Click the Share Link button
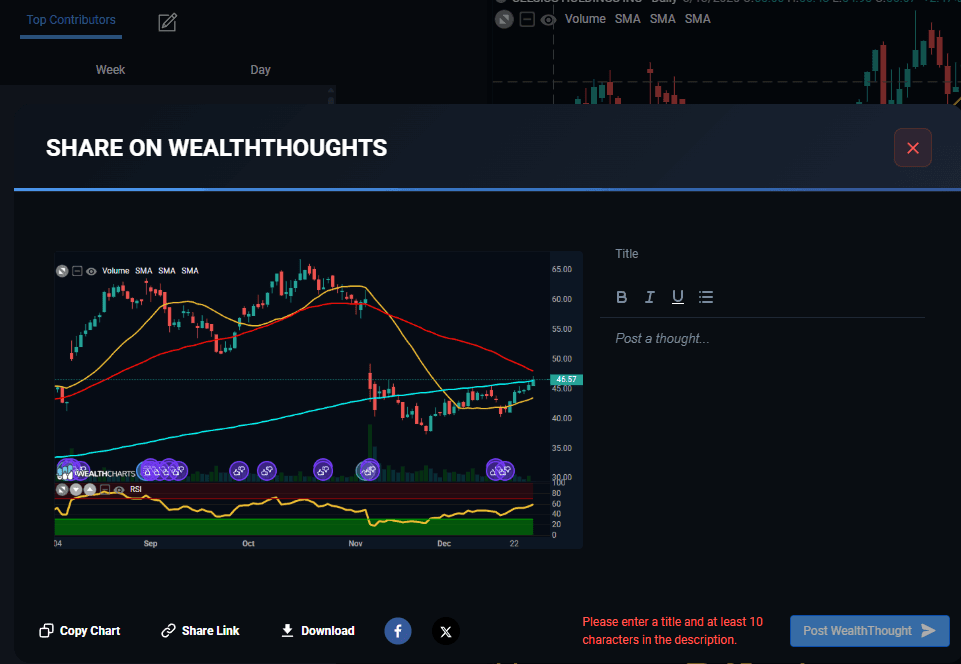 (200, 631)
